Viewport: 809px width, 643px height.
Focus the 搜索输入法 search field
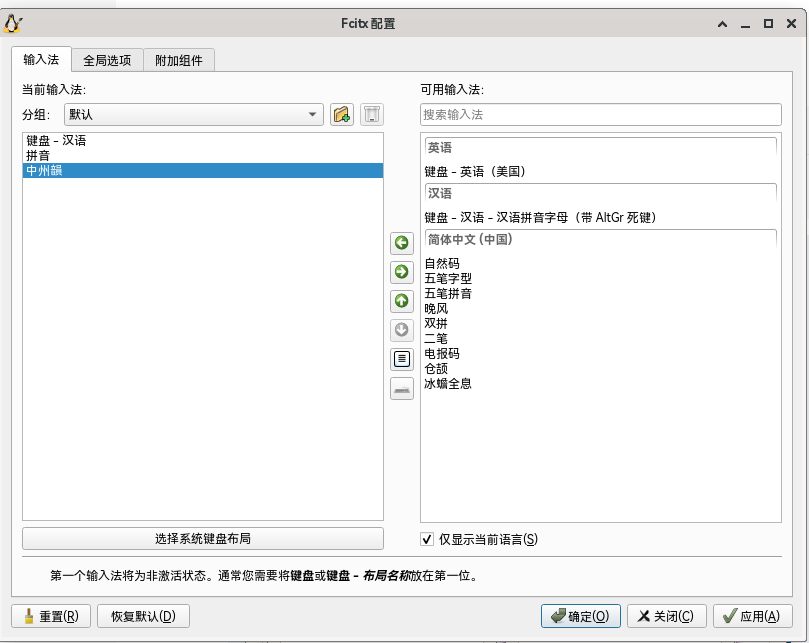(600, 115)
